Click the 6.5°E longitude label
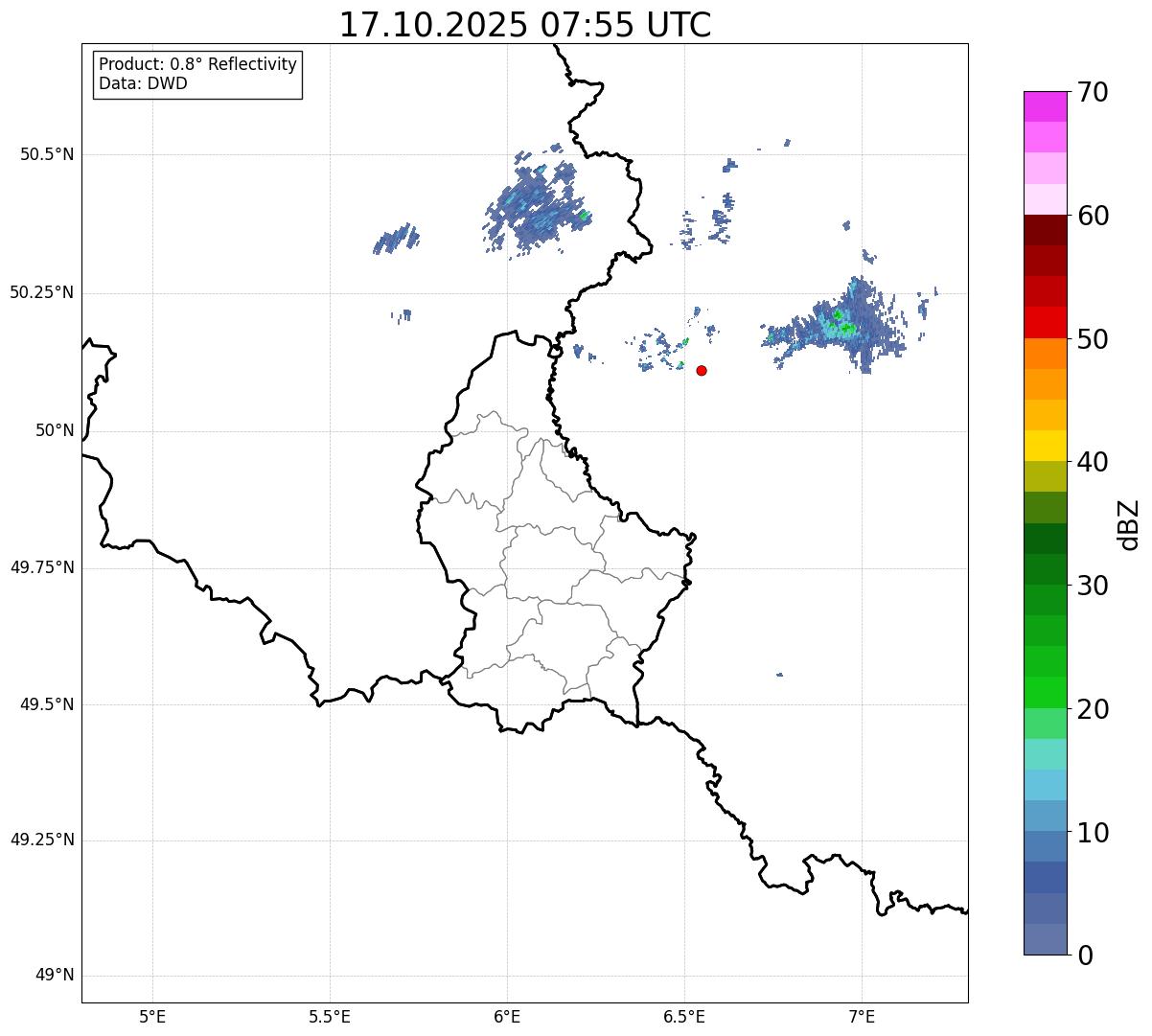This screenshot has height=1036, width=1152. [x=684, y=1017]
